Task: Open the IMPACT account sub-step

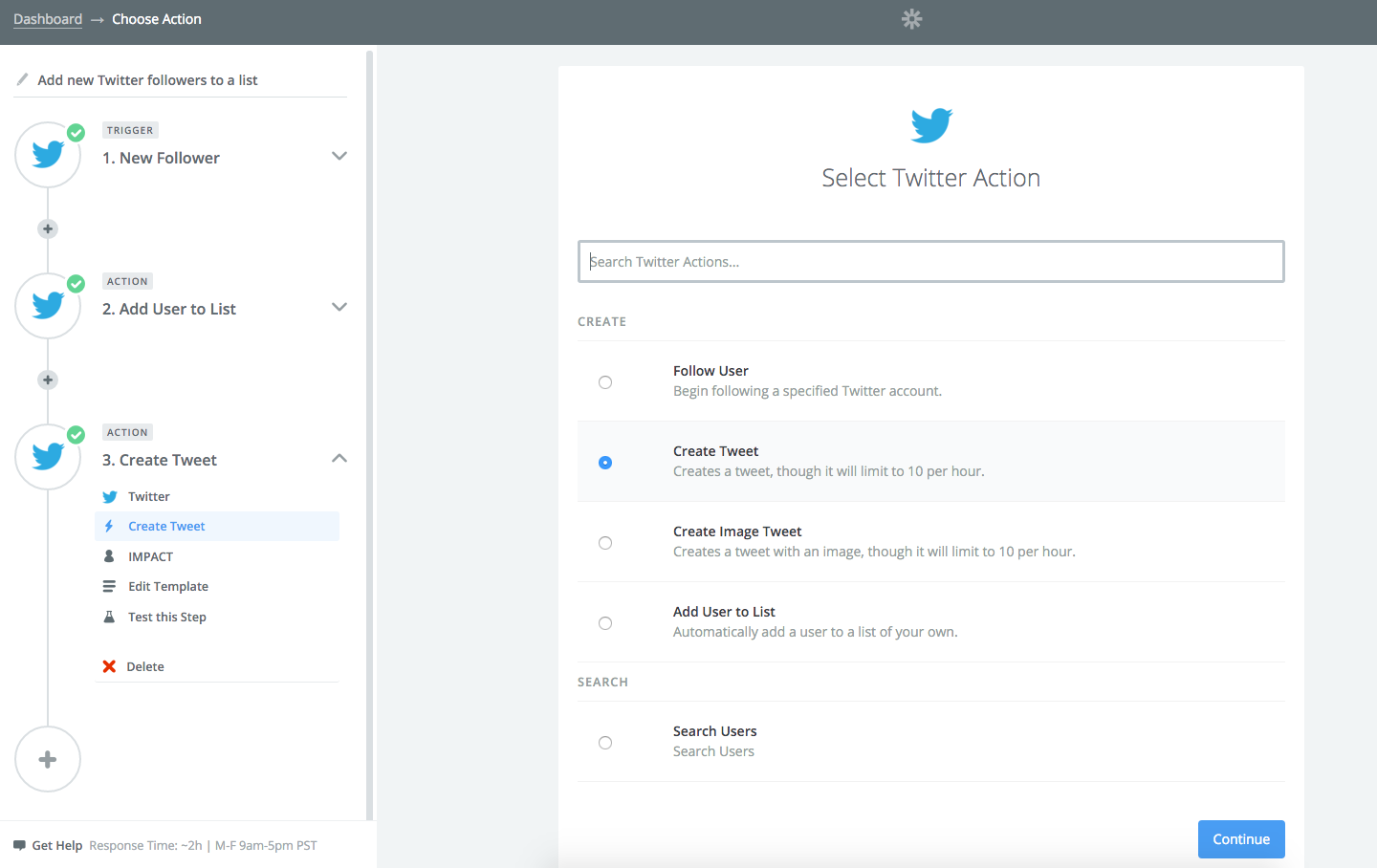Action: pyautogui.click(x=217, y=556)
